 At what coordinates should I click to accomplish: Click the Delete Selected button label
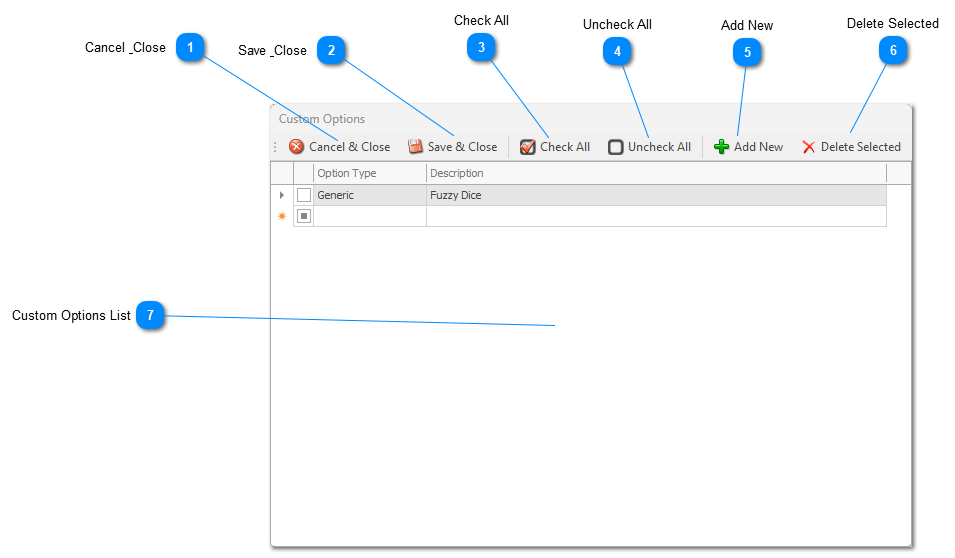point(861,147)
